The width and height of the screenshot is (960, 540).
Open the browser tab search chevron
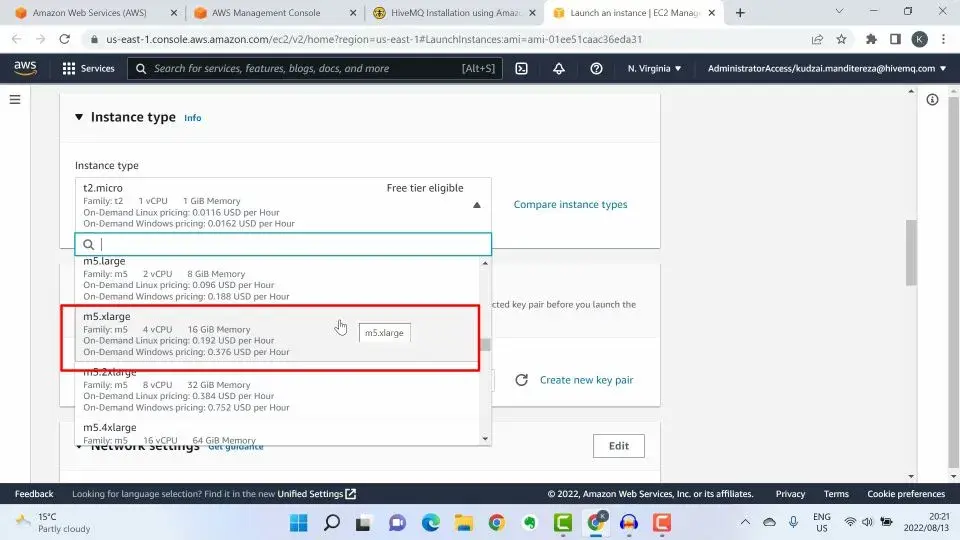(839, 12)
